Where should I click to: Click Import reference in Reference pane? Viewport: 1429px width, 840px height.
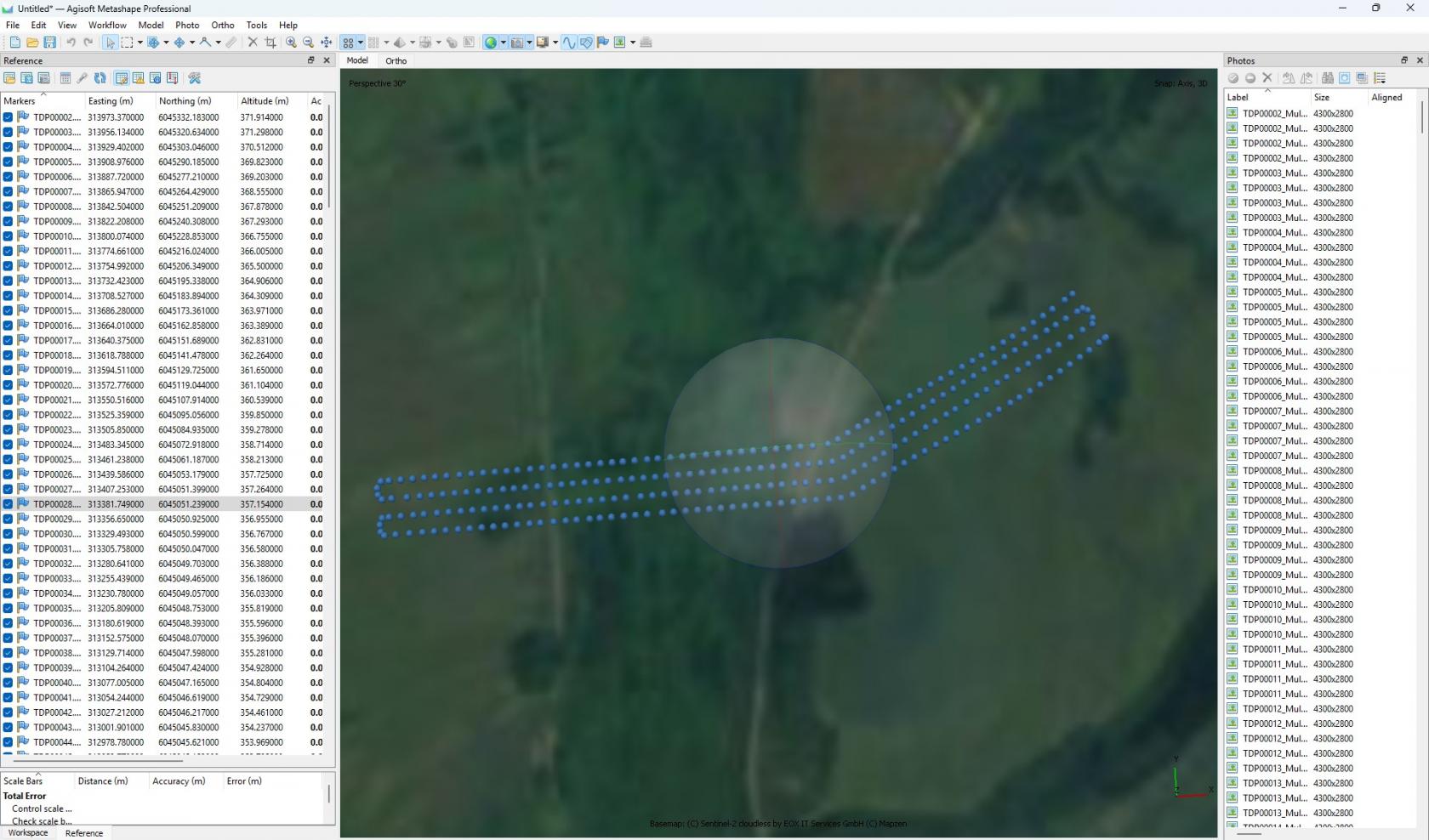tap(9, 78)
